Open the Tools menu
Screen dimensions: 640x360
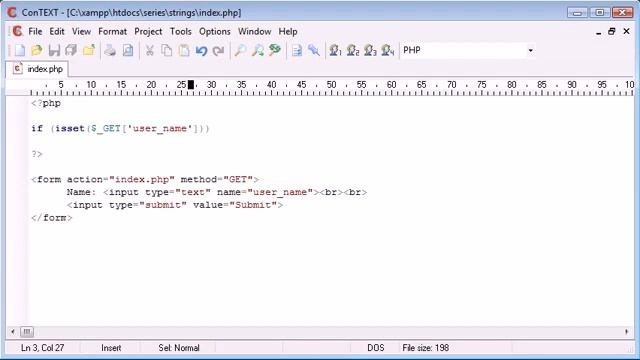[x=180, y=31]
